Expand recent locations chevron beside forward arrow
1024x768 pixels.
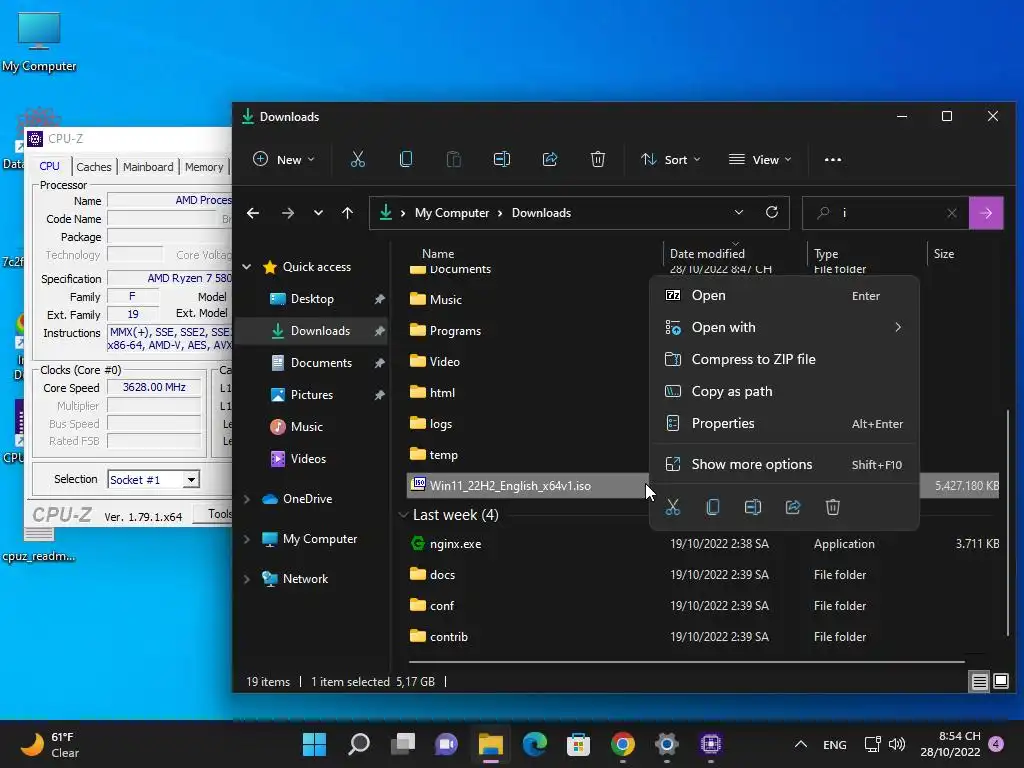(x=318, y=213)
